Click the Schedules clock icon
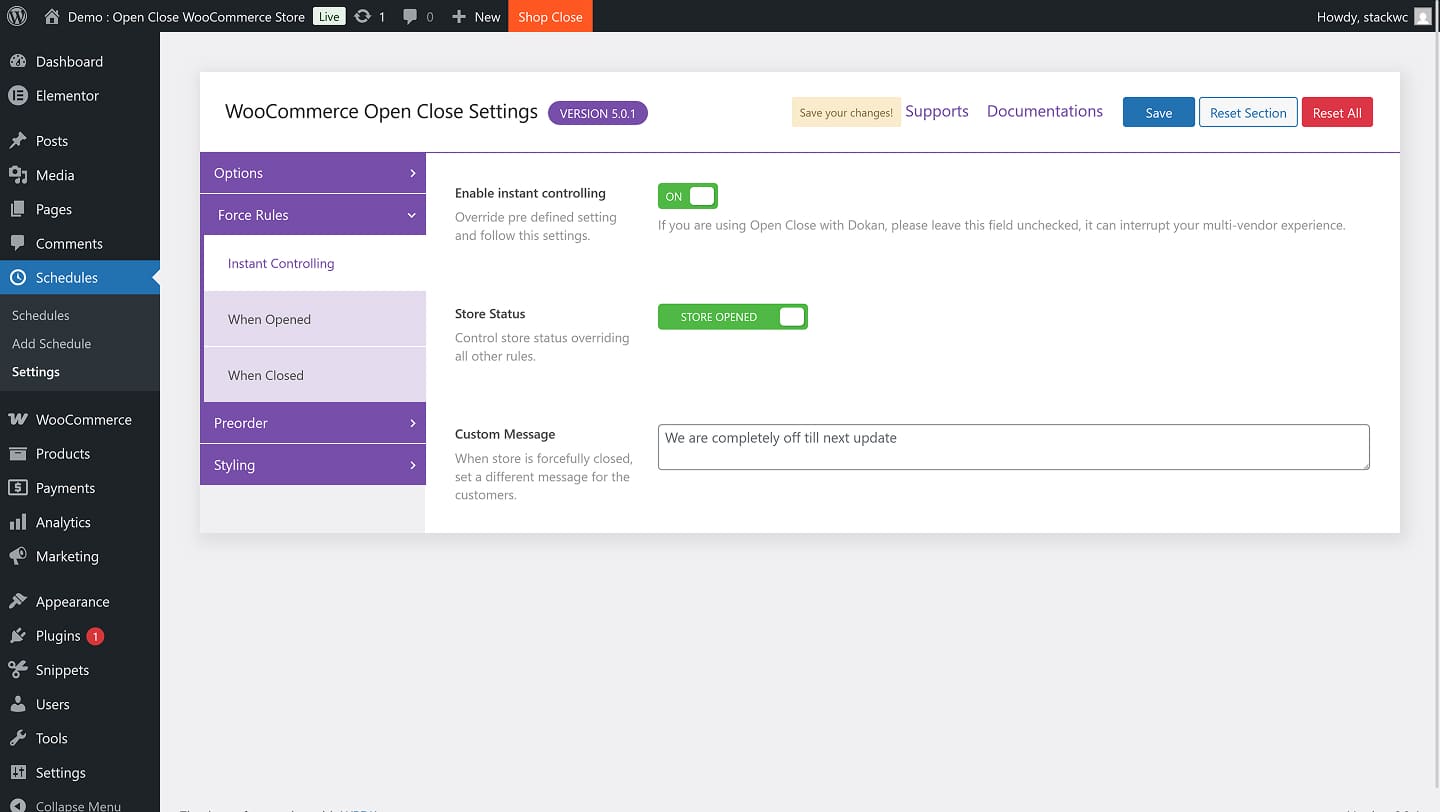1440x812 pixels. coord(18,277)
